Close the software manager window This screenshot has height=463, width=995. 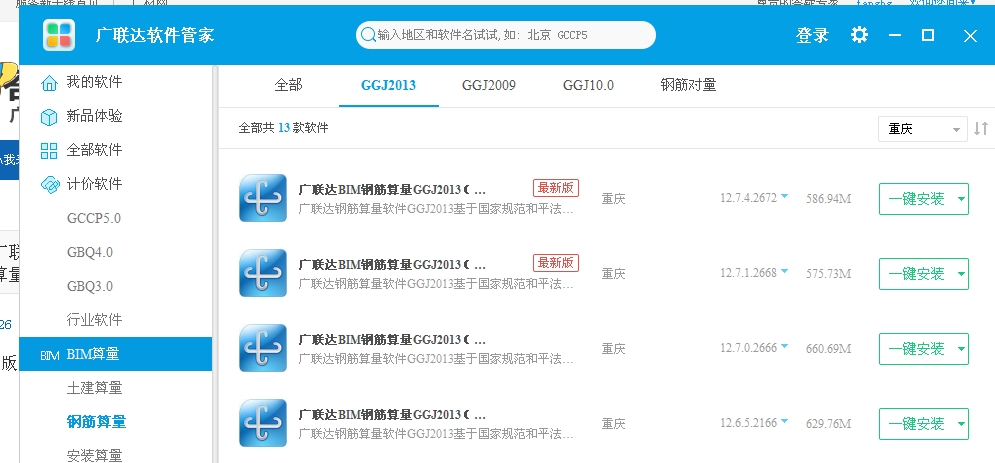[x=970, y=36]
